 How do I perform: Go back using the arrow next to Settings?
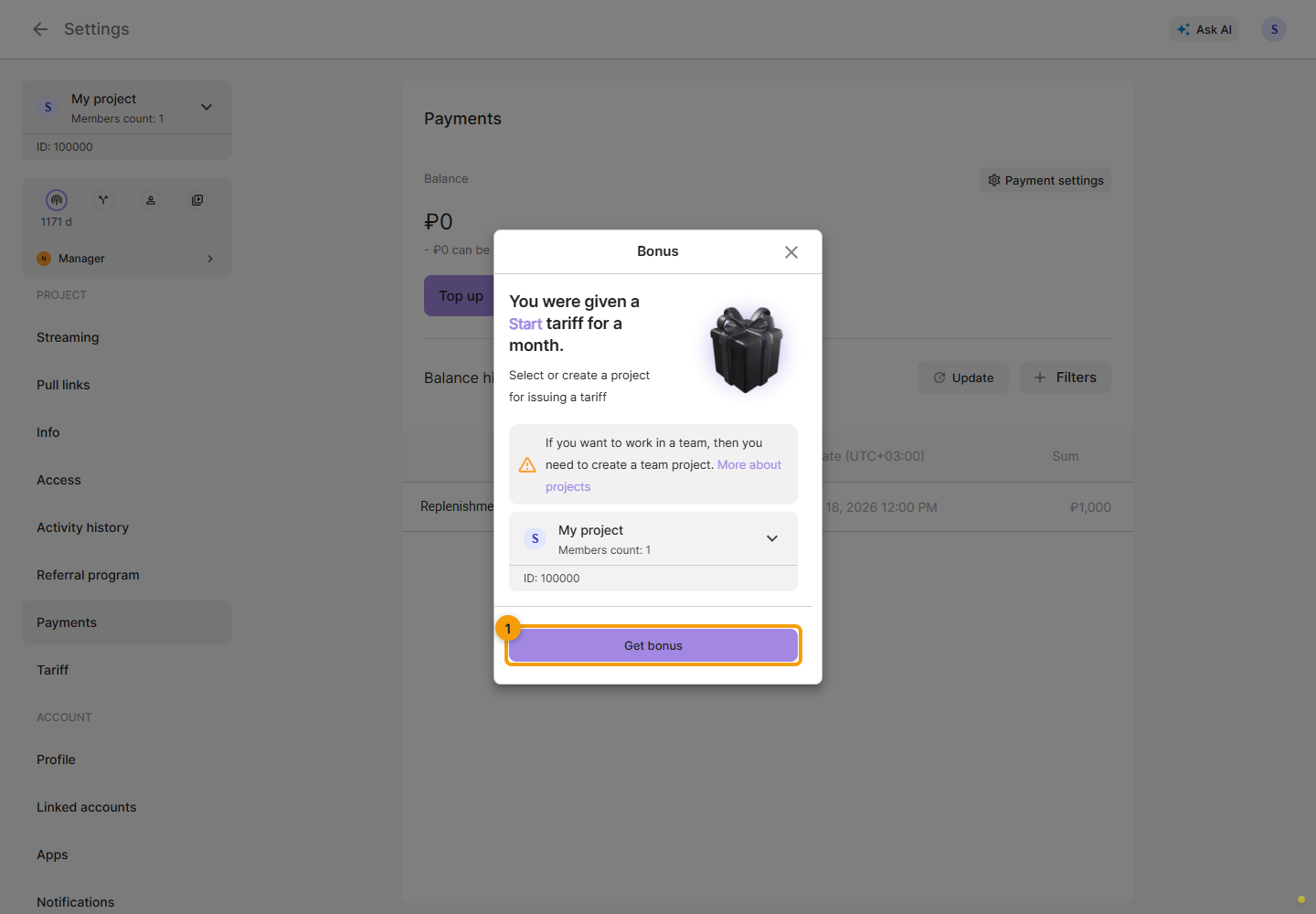coord(40,29)
